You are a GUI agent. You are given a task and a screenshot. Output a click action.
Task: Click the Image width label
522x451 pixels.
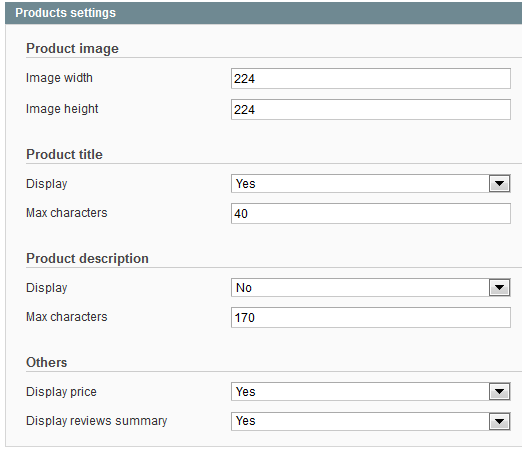pyautogui.click(x=59, y=78)
